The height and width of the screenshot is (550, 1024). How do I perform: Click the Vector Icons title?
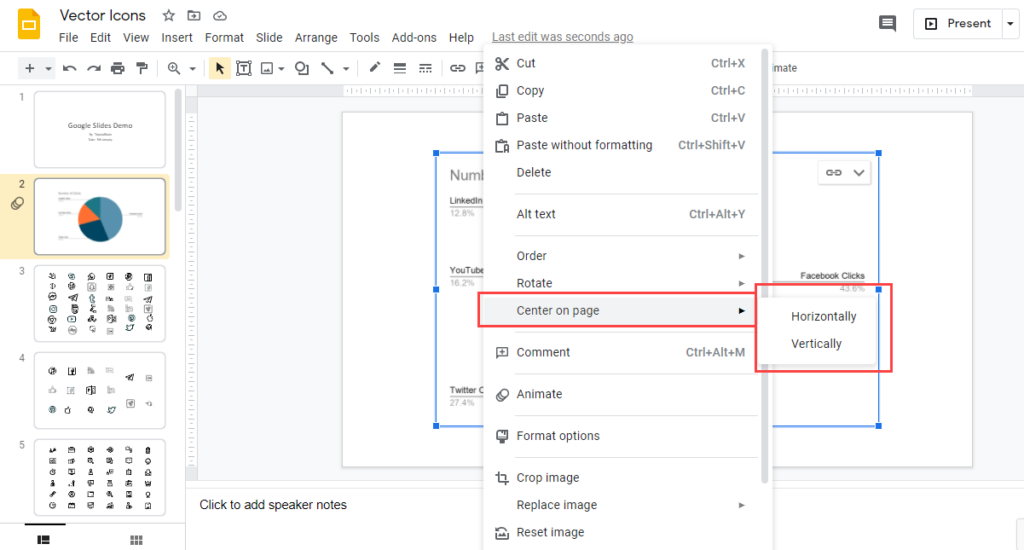tap(103, 15)
